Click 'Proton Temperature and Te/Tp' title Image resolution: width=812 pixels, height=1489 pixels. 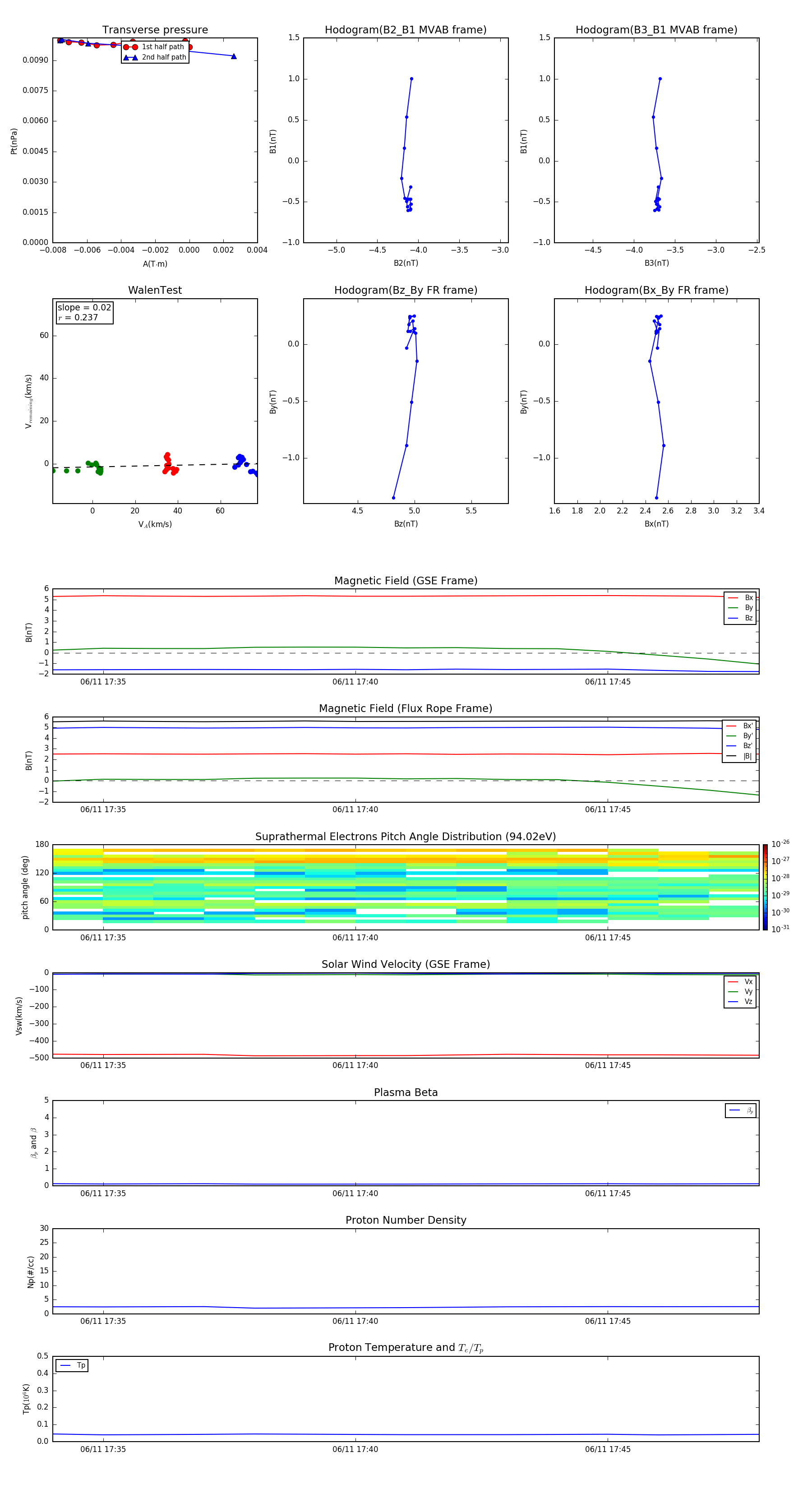coord(406,1348)
